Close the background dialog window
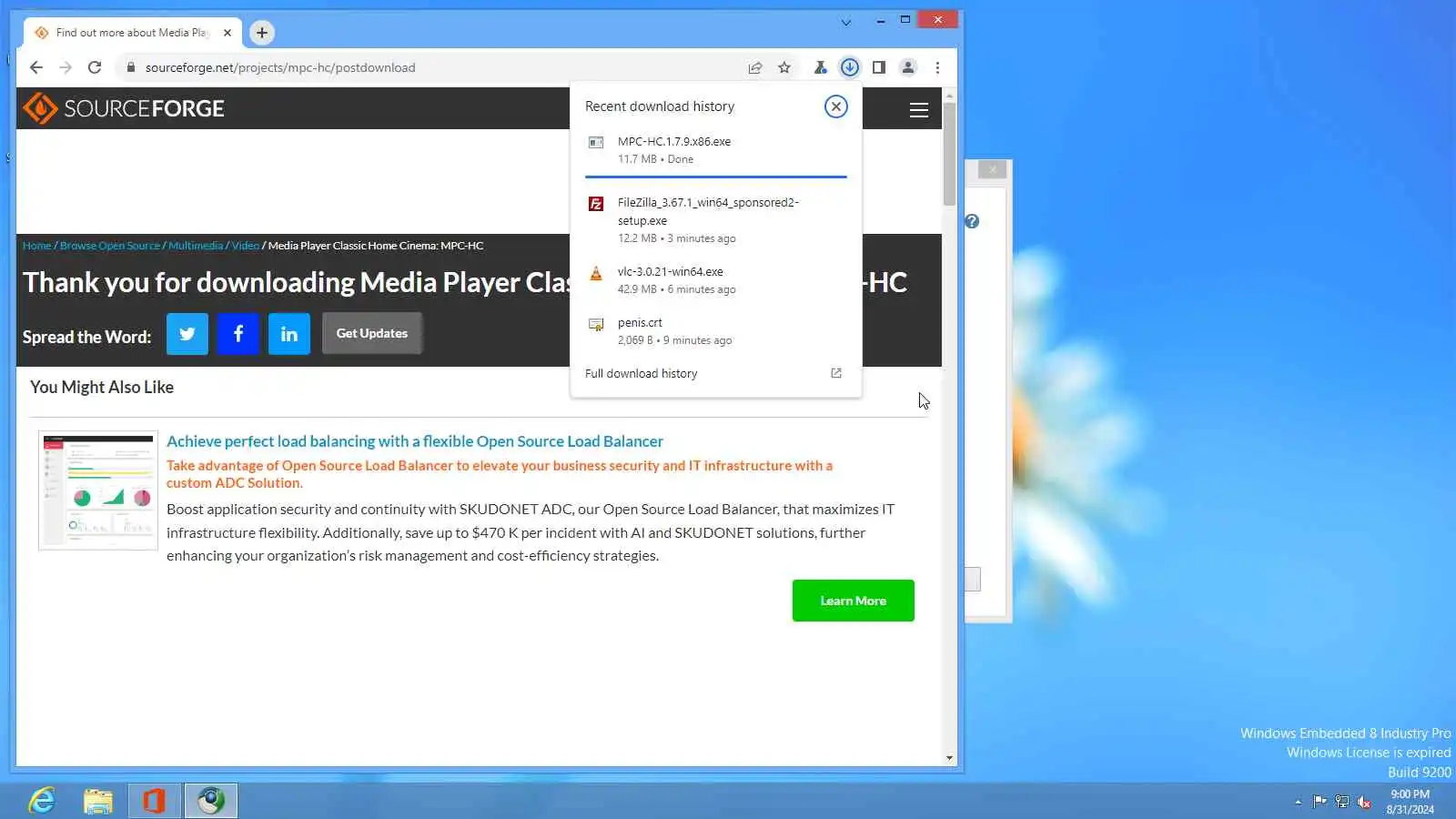 (x=992, y=169)
